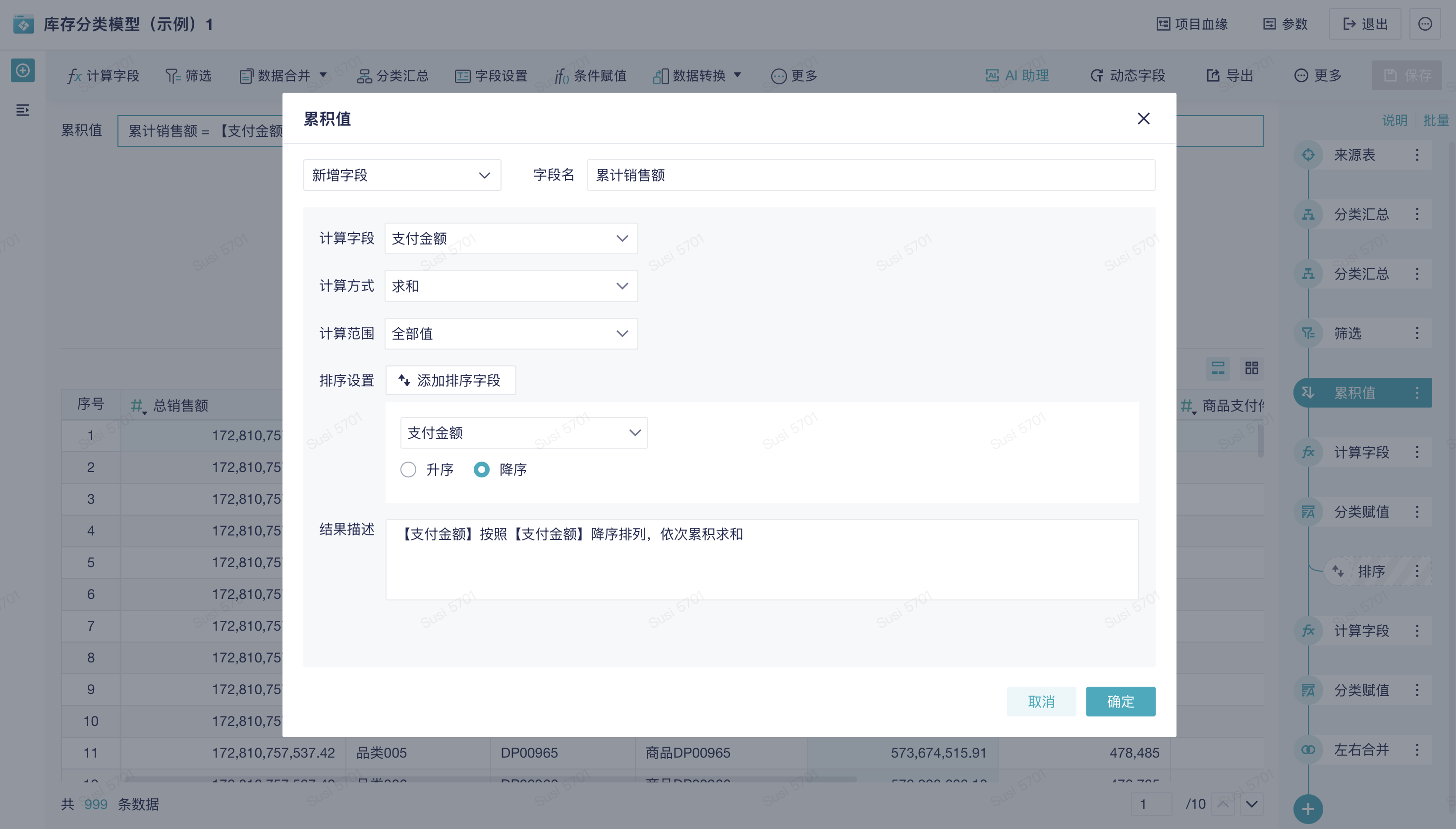Click the 字段名 input field

pos(870,176)
